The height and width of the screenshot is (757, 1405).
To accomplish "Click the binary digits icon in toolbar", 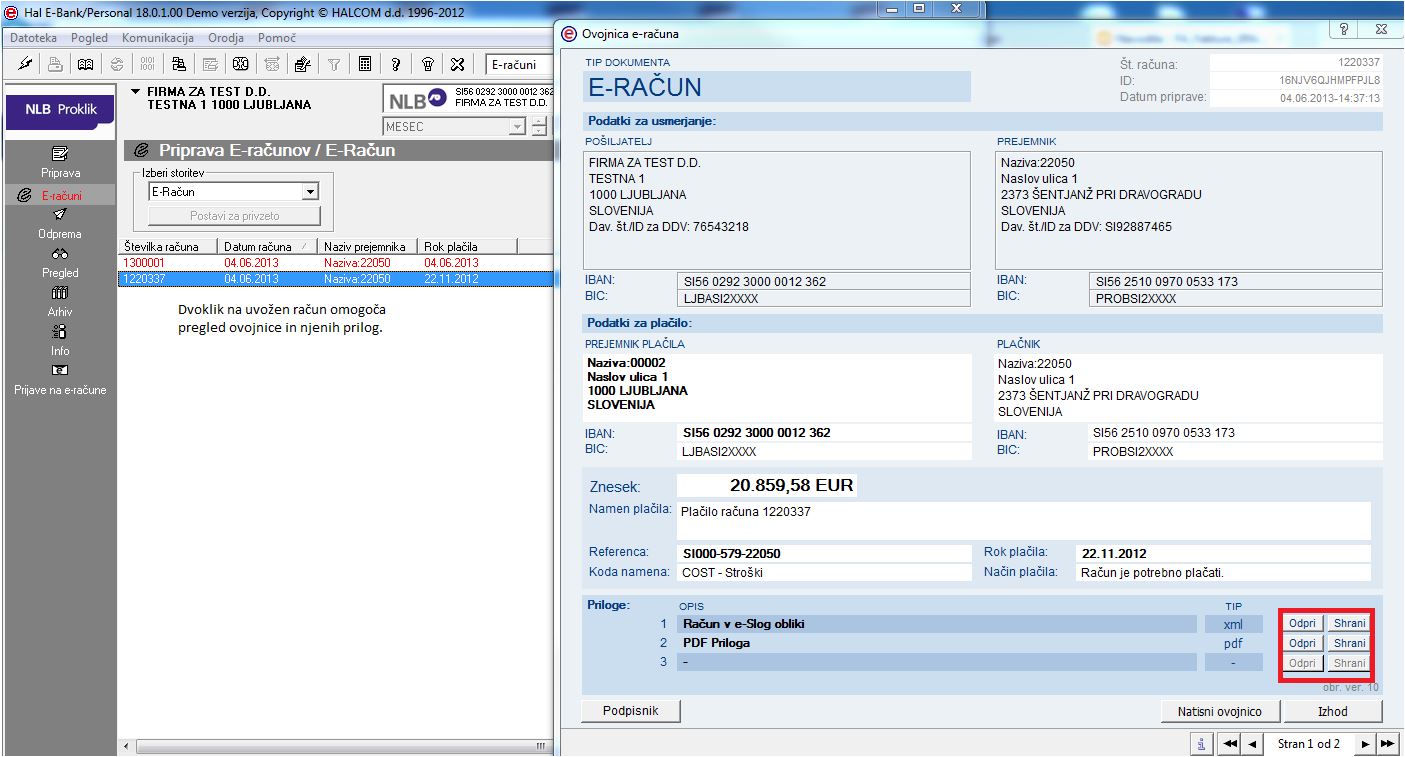I will tap(147, 64).
